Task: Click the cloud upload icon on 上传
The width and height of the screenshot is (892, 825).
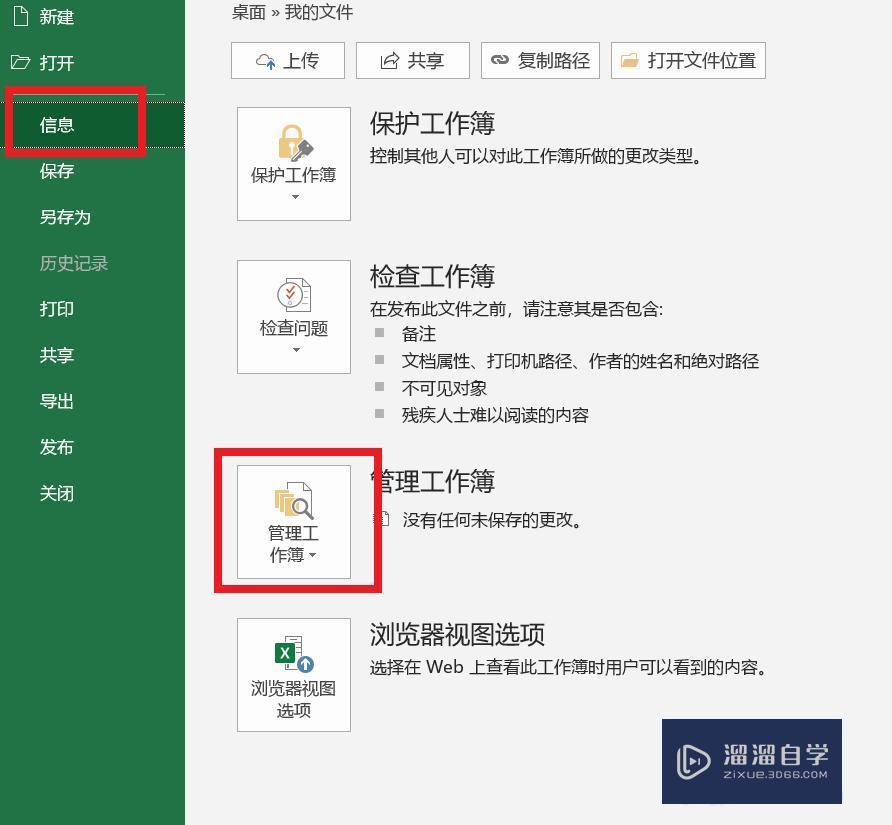Action: (x=266, y=61)
